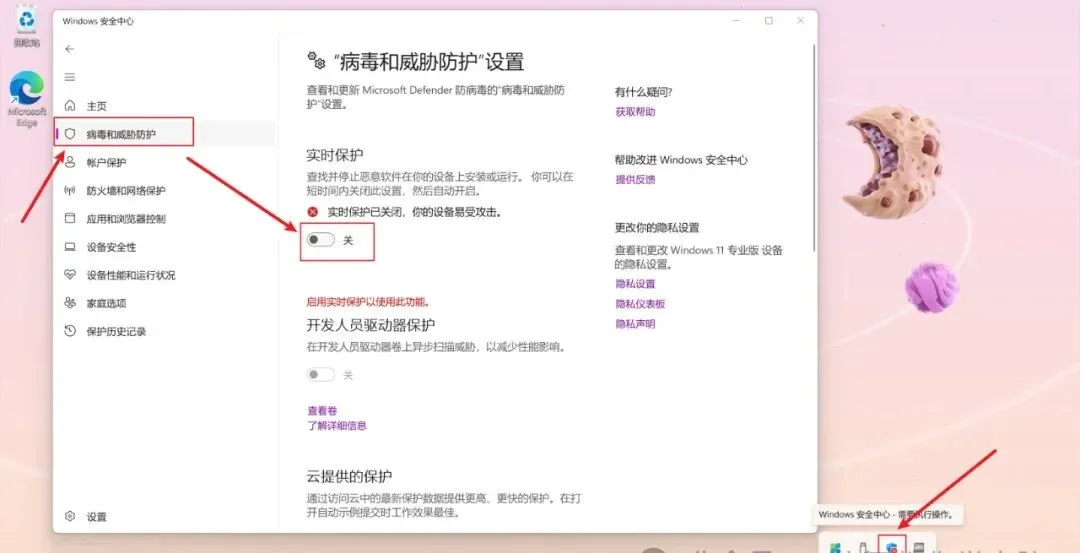The image size is (1080, 553).
Task: Click the gear icon for 设置
Action: pos(70,517)
